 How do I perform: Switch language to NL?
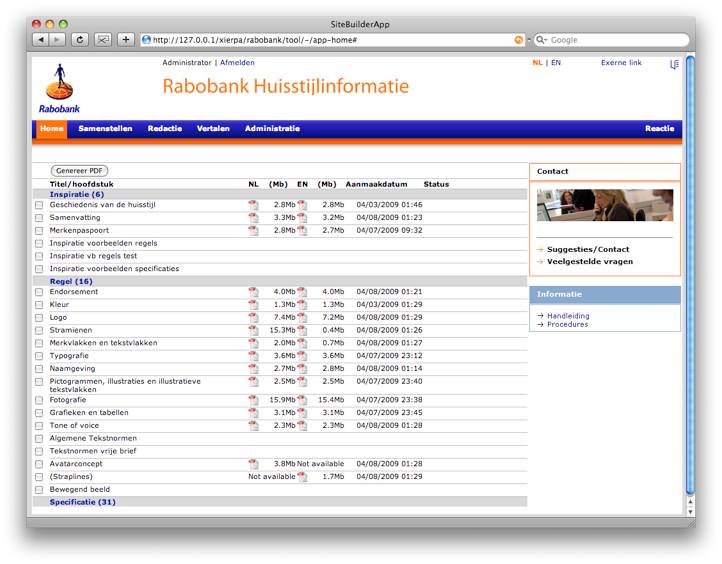(x=537, y=63)
